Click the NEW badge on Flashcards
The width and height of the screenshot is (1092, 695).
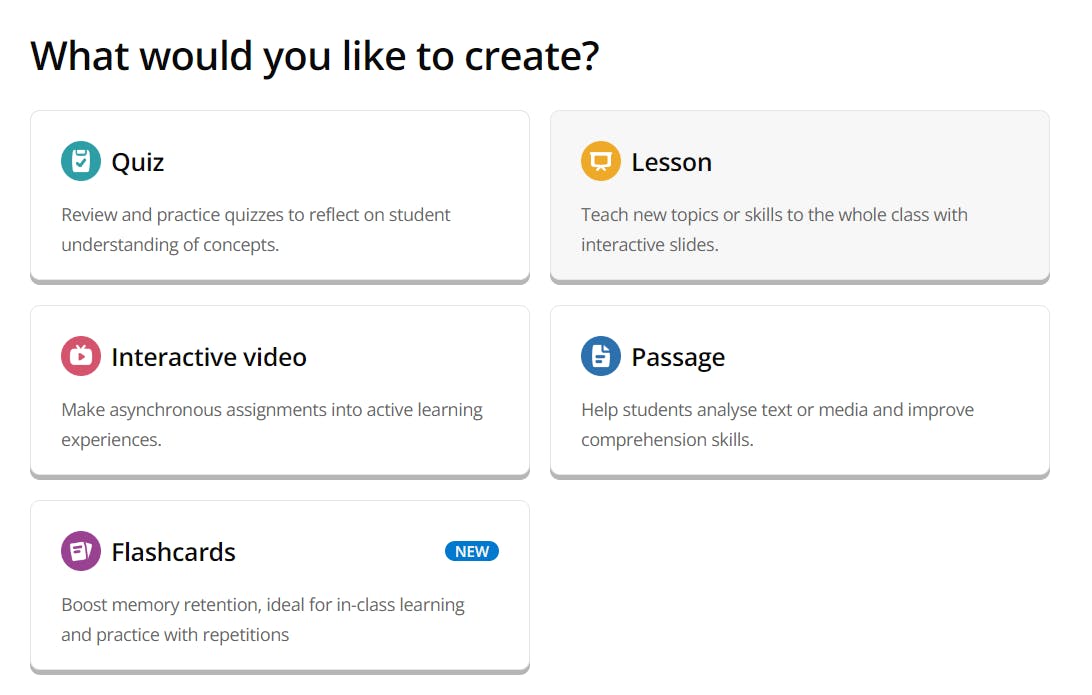[472, 551]
